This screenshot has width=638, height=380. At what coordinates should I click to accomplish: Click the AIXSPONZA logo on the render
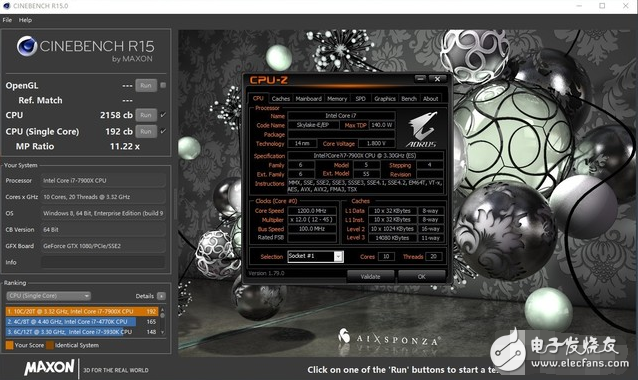389,339
